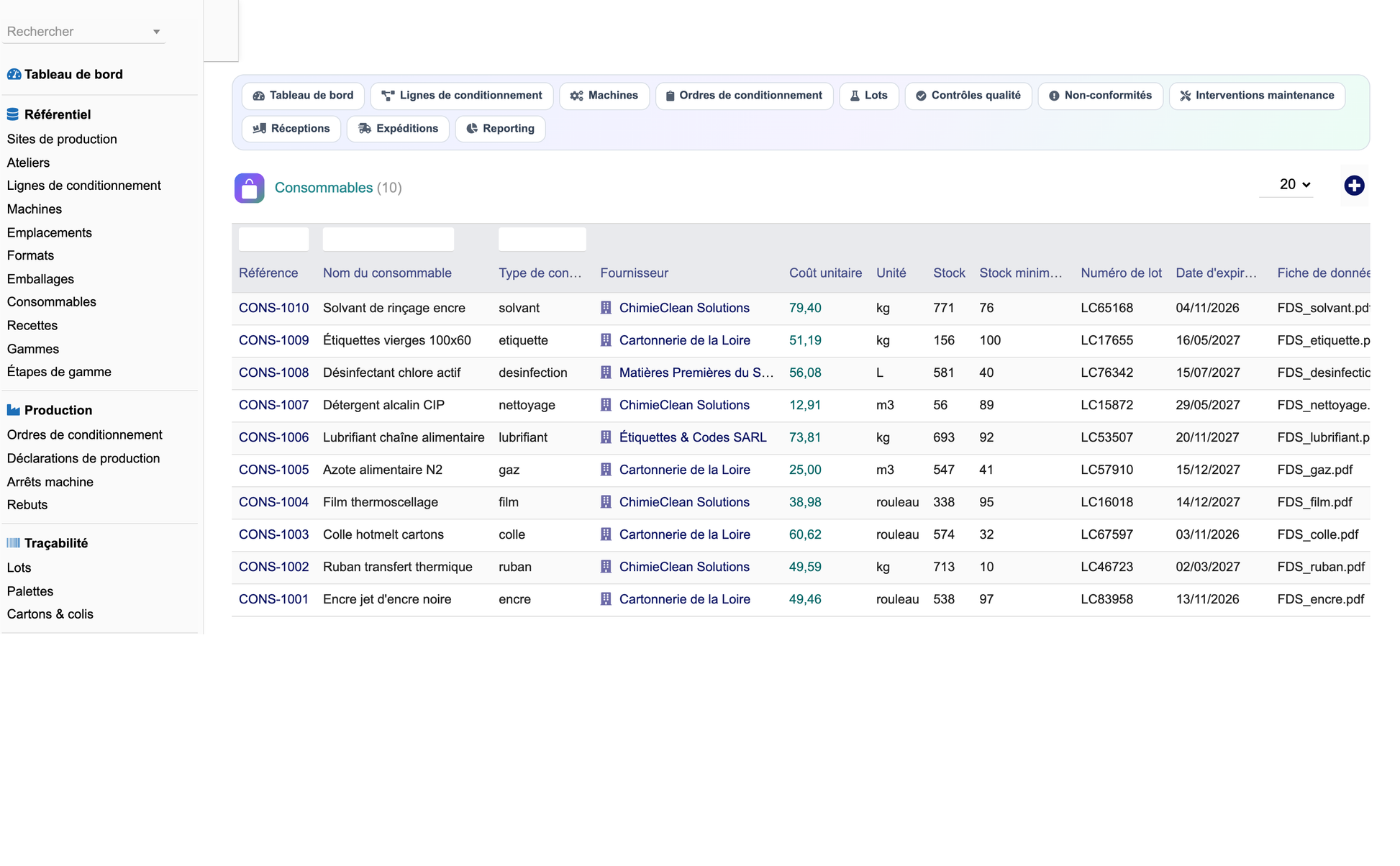The width and height of the screenshot is (1400, 866).
Task: Open Emballages in the sidebar
Action: [40, 279]
